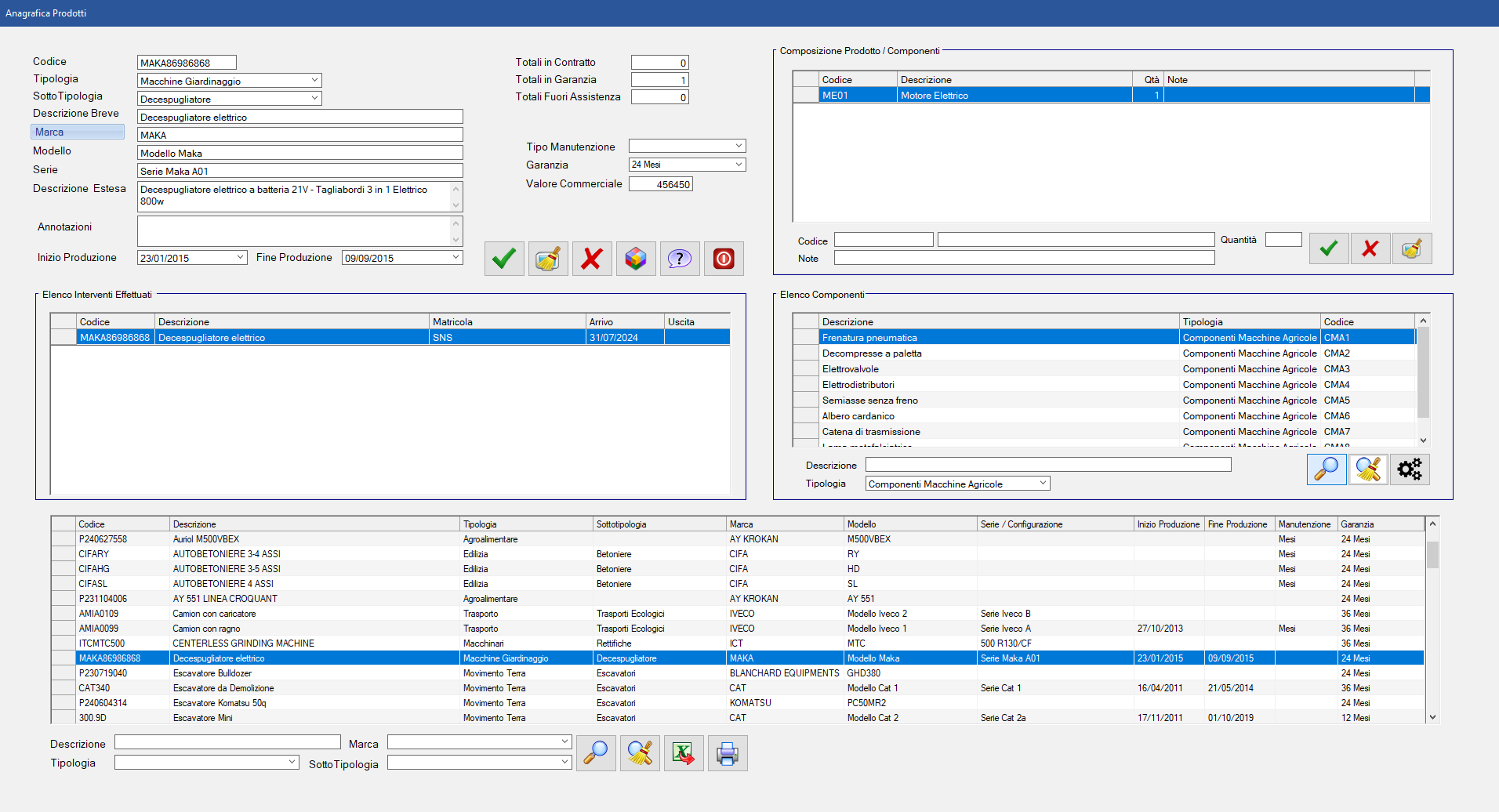1499x812 pixels.
Task: Click the gears icon in Elenco Componenti
Action: tap(1409, 469)
